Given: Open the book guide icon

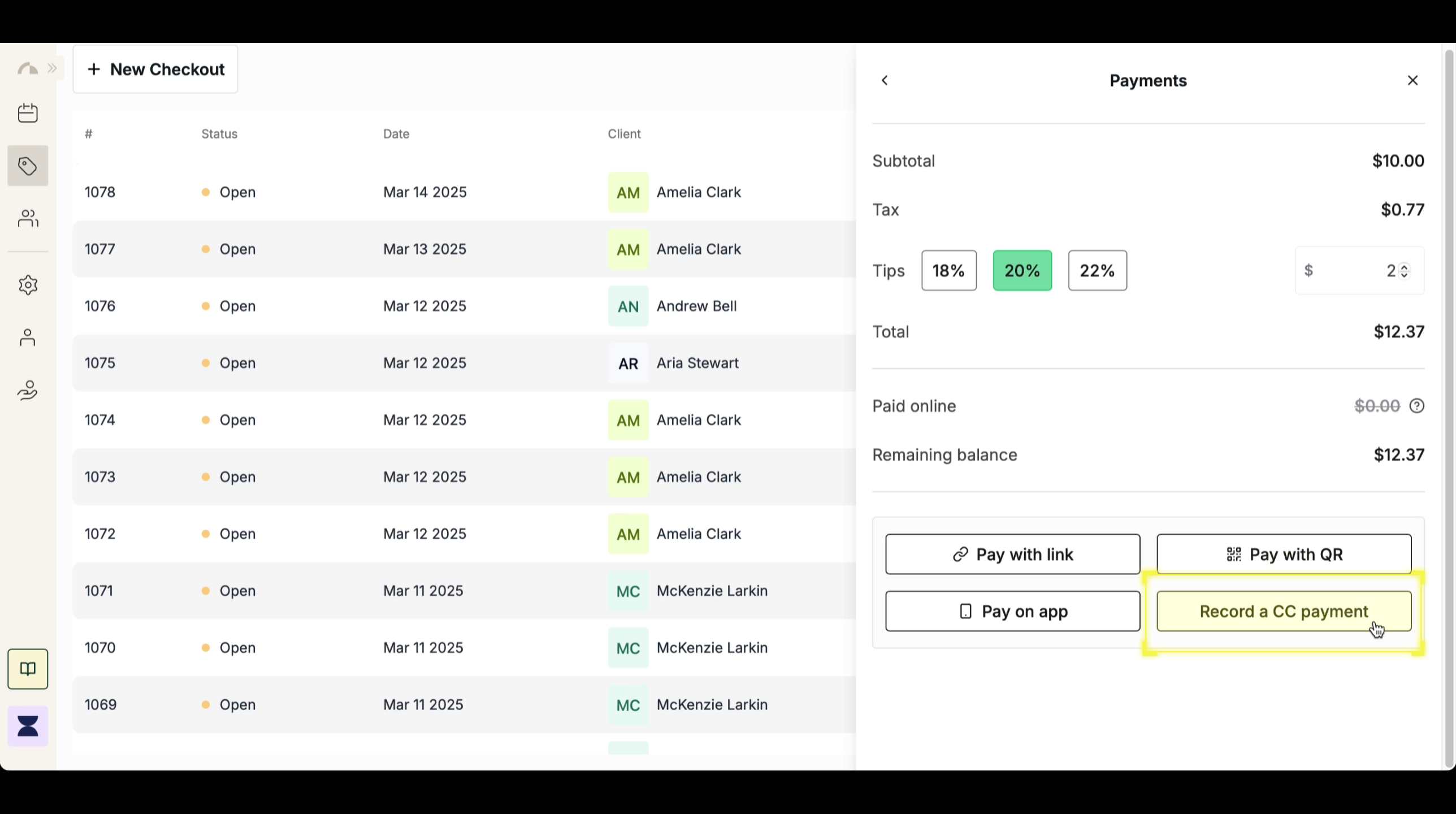Looking at the screenshot, I should click(28, 669).
